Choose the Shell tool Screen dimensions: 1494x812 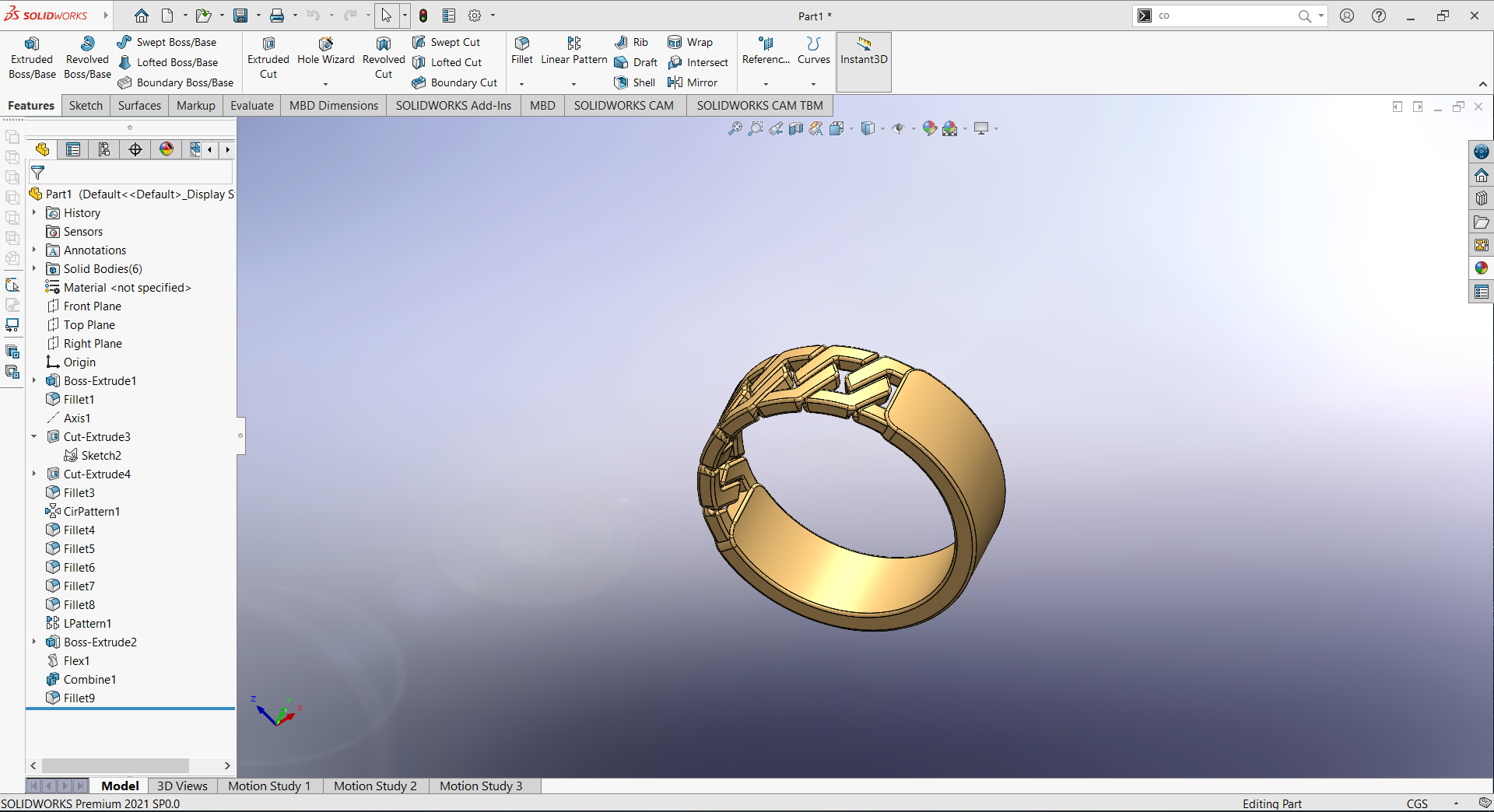(x=634, y=82)
